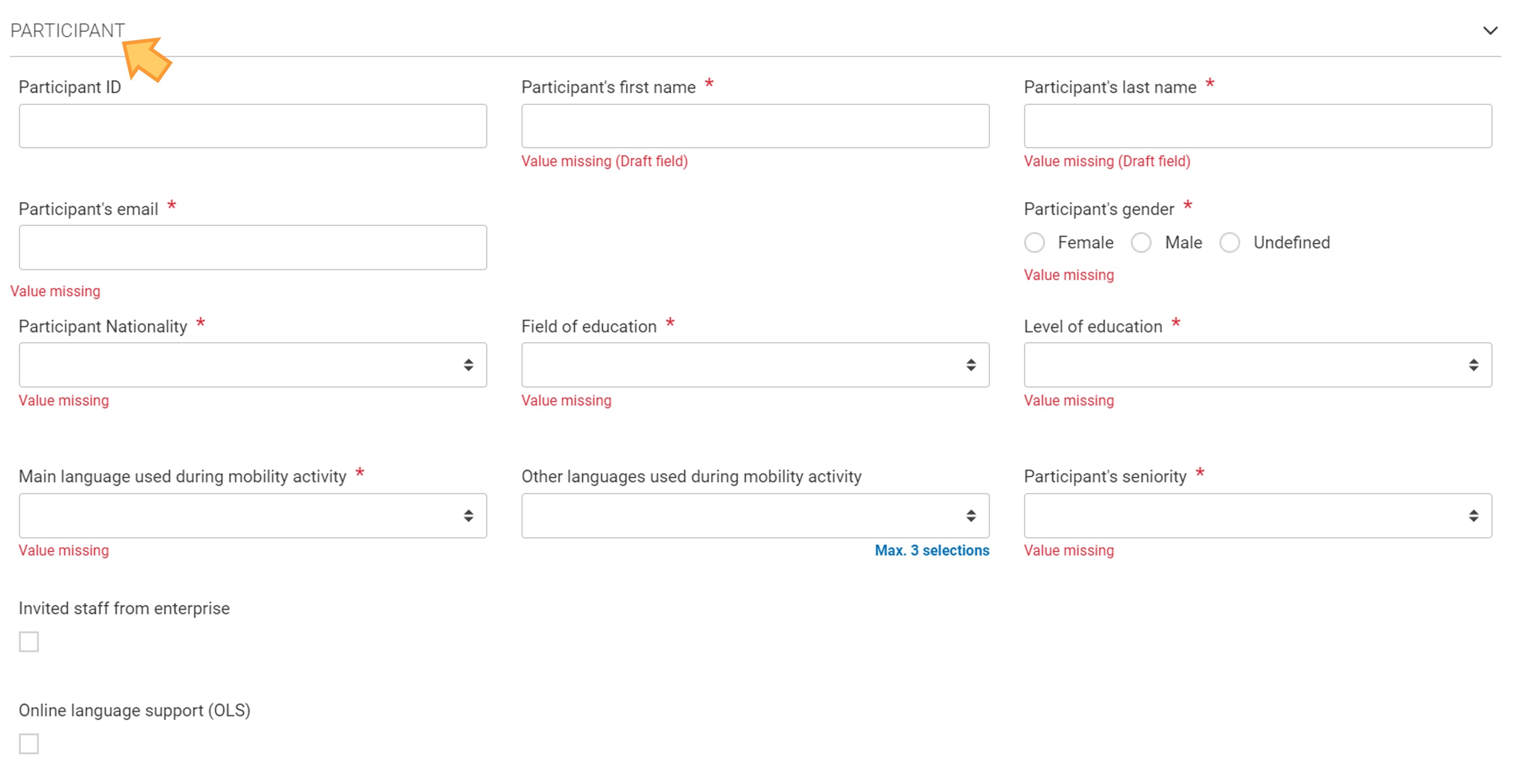
Task: Click the 'Value missing' under Participant's seniority
Action: click(1068, 551)
